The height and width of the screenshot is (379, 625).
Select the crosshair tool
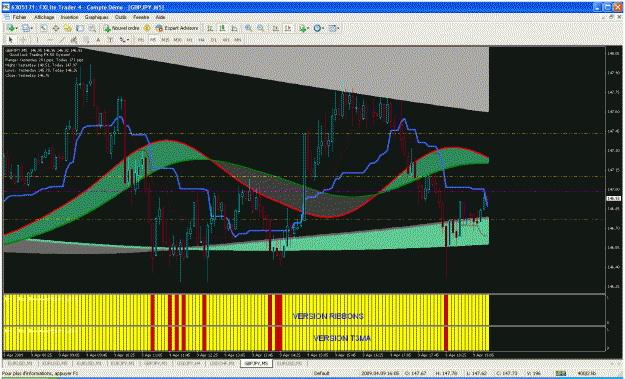pyautogui.click(x=23, y=40)
